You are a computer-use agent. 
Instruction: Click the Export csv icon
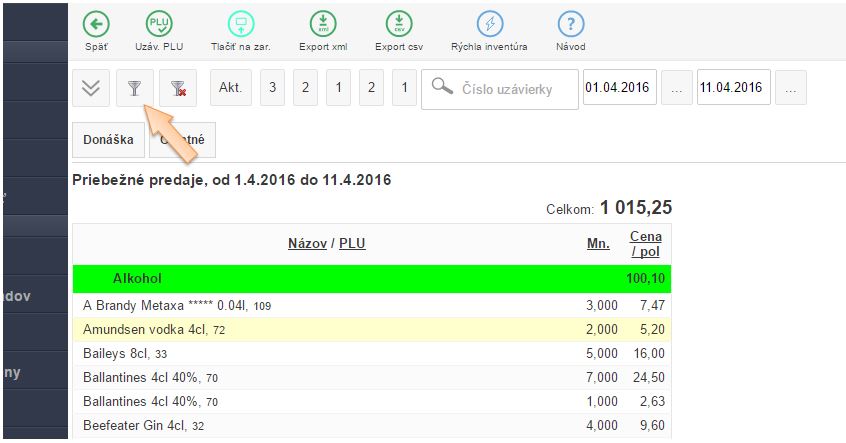(x=397, y=25)
